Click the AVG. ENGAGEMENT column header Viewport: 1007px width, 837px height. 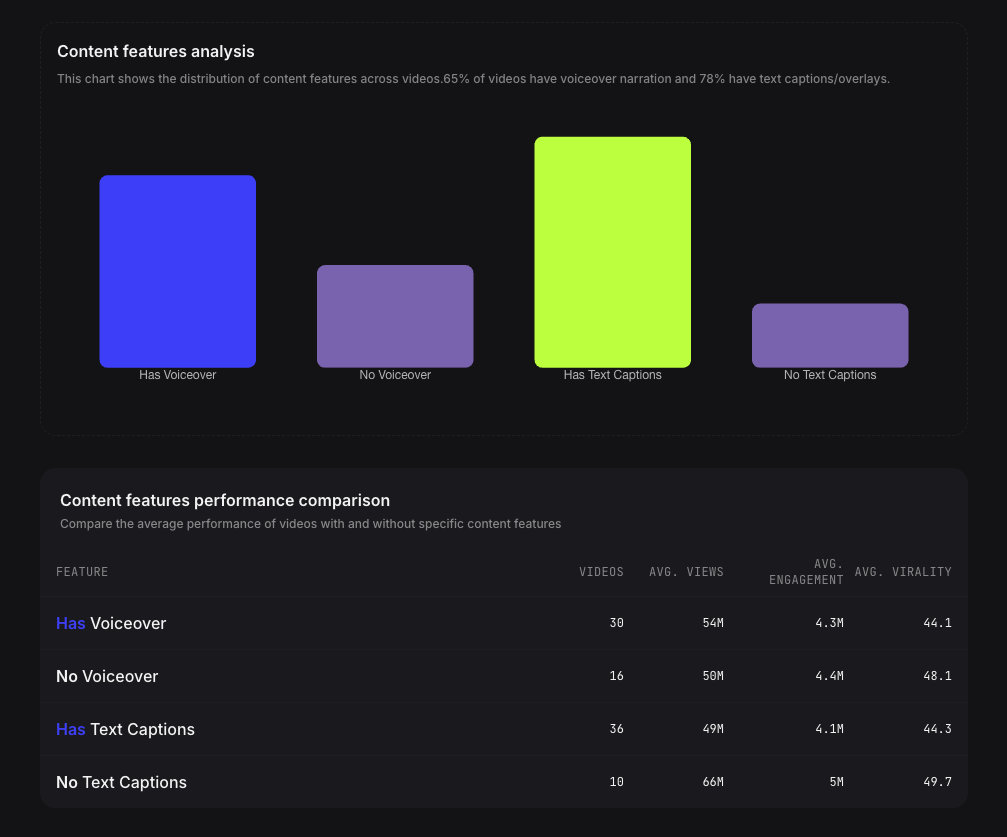coord(806,572)
